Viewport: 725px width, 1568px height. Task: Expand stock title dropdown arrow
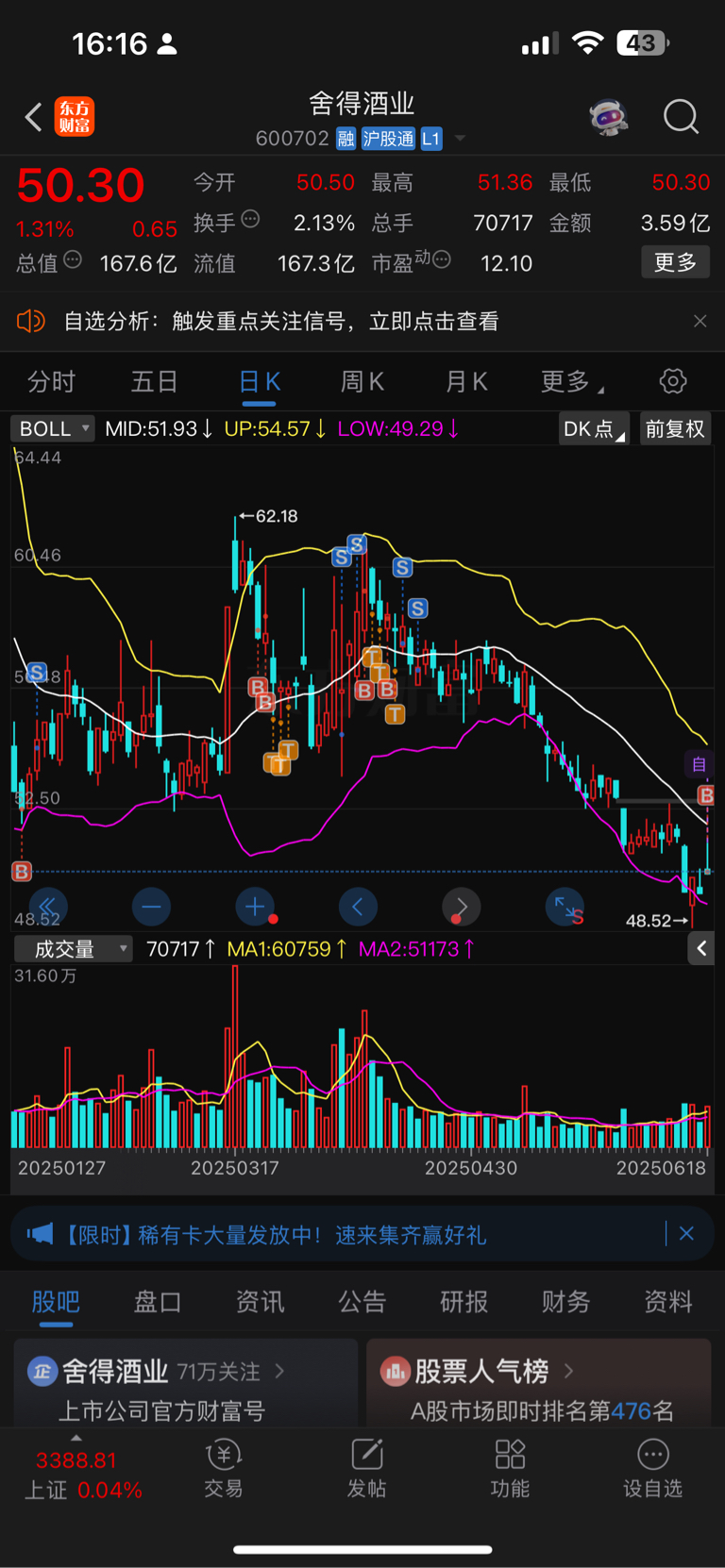(461, 139)
